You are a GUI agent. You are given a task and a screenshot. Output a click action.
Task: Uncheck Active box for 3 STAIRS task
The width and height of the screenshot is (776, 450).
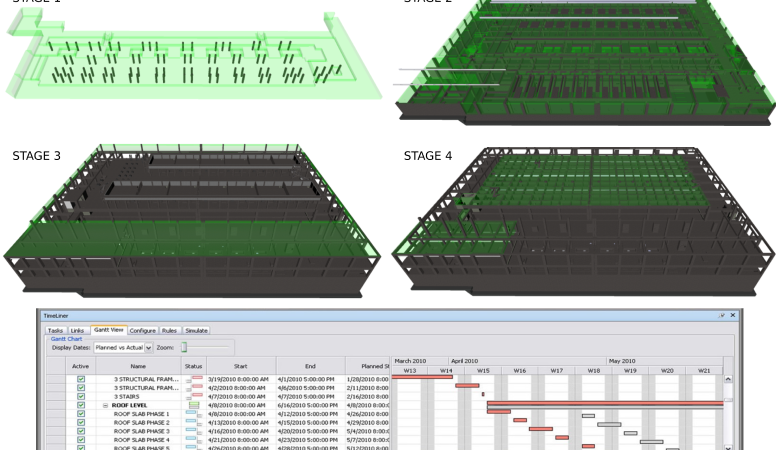(x=81, y=396)
